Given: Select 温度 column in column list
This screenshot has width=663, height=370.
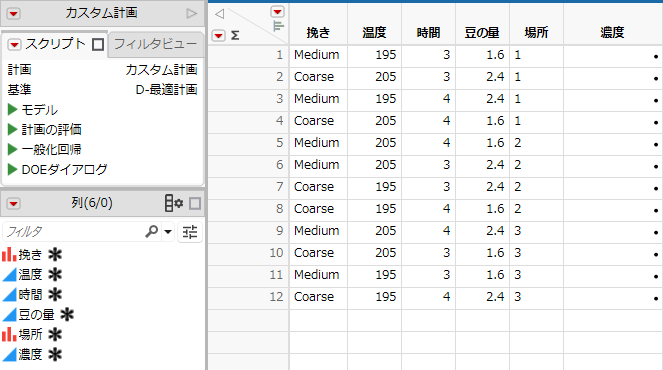Looking at the screenshot, I should point(30,274).
